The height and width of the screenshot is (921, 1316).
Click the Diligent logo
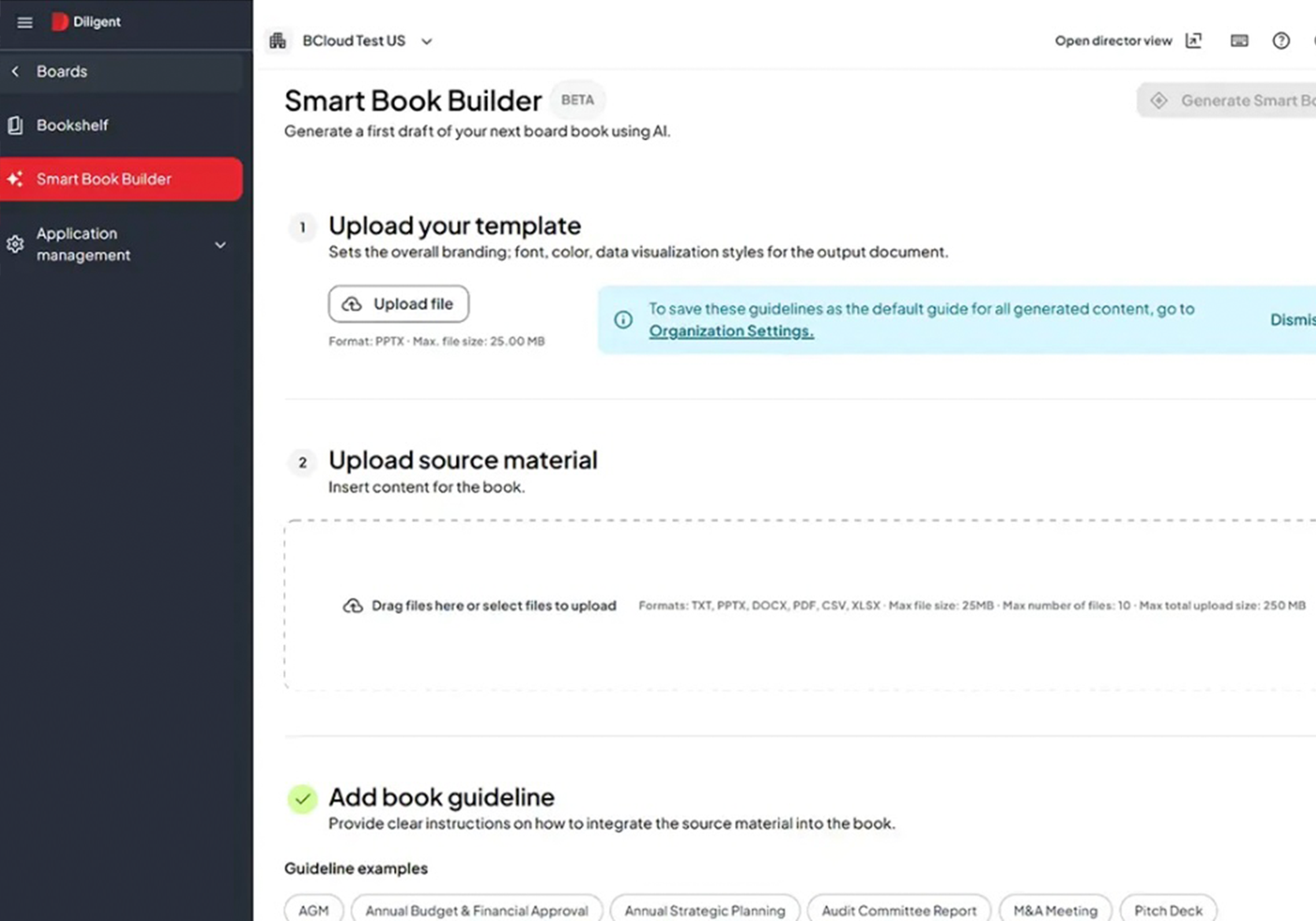click(x=86, y=21)
